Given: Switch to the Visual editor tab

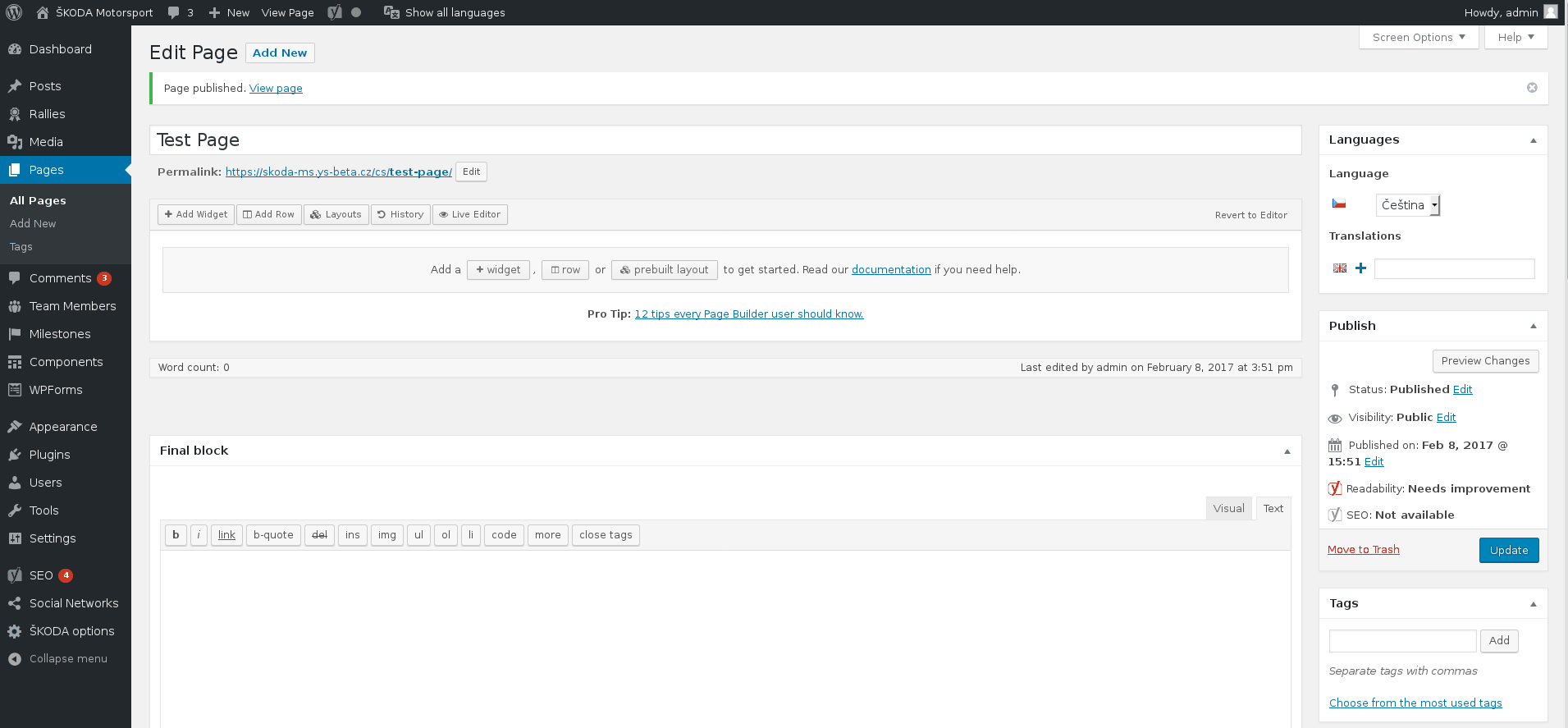Looking at the screenshot, I should pos(1228,509).
